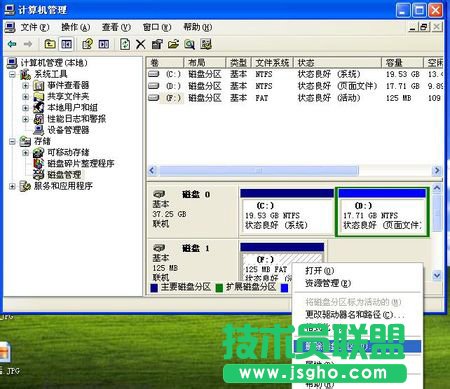
Task: Click the volume list left scroll arrow
Action: coord(152,171)
